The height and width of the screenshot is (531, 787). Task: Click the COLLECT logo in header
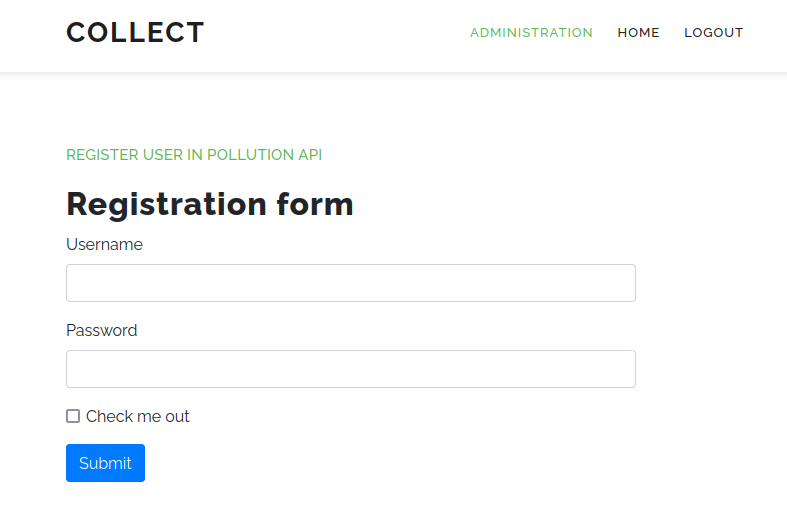click(135, 33)
